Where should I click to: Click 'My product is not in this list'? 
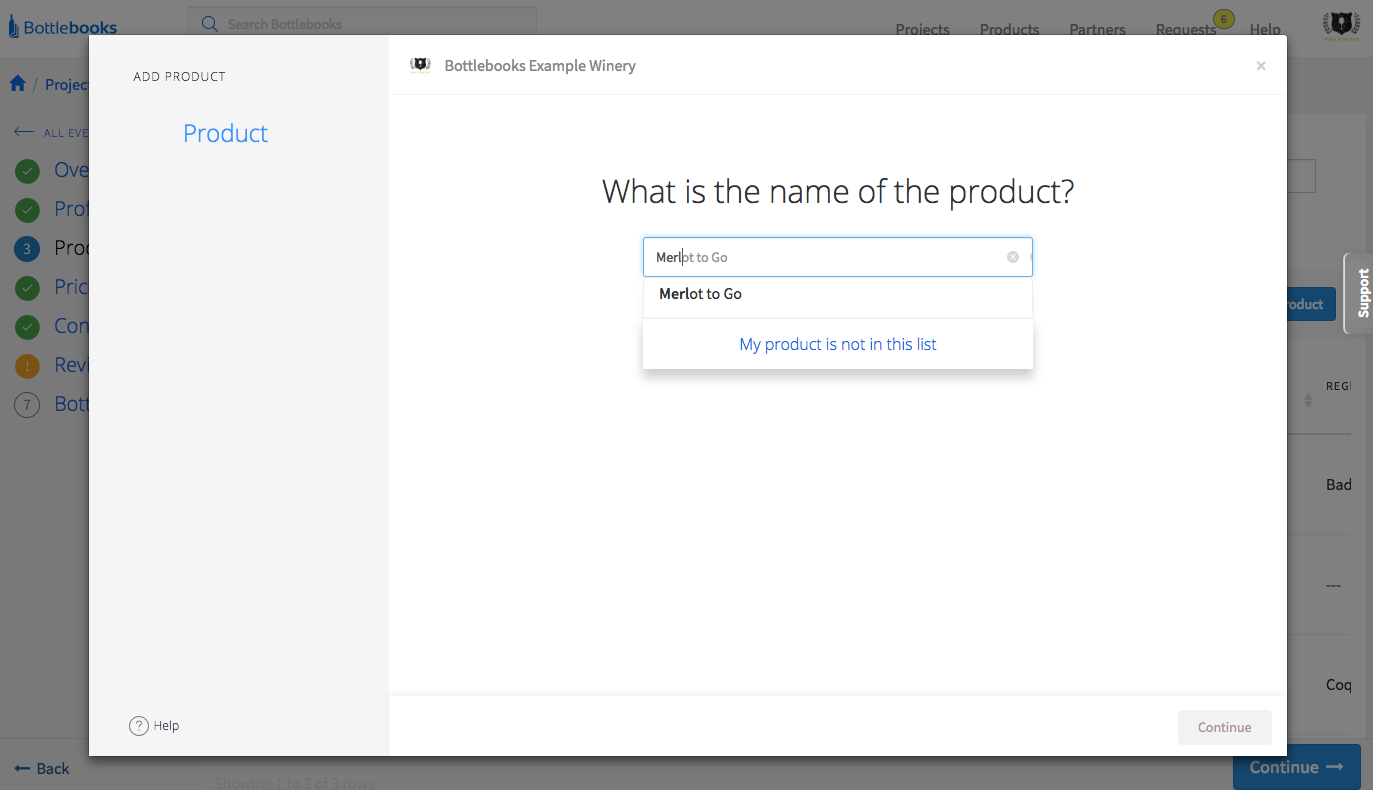838,344
